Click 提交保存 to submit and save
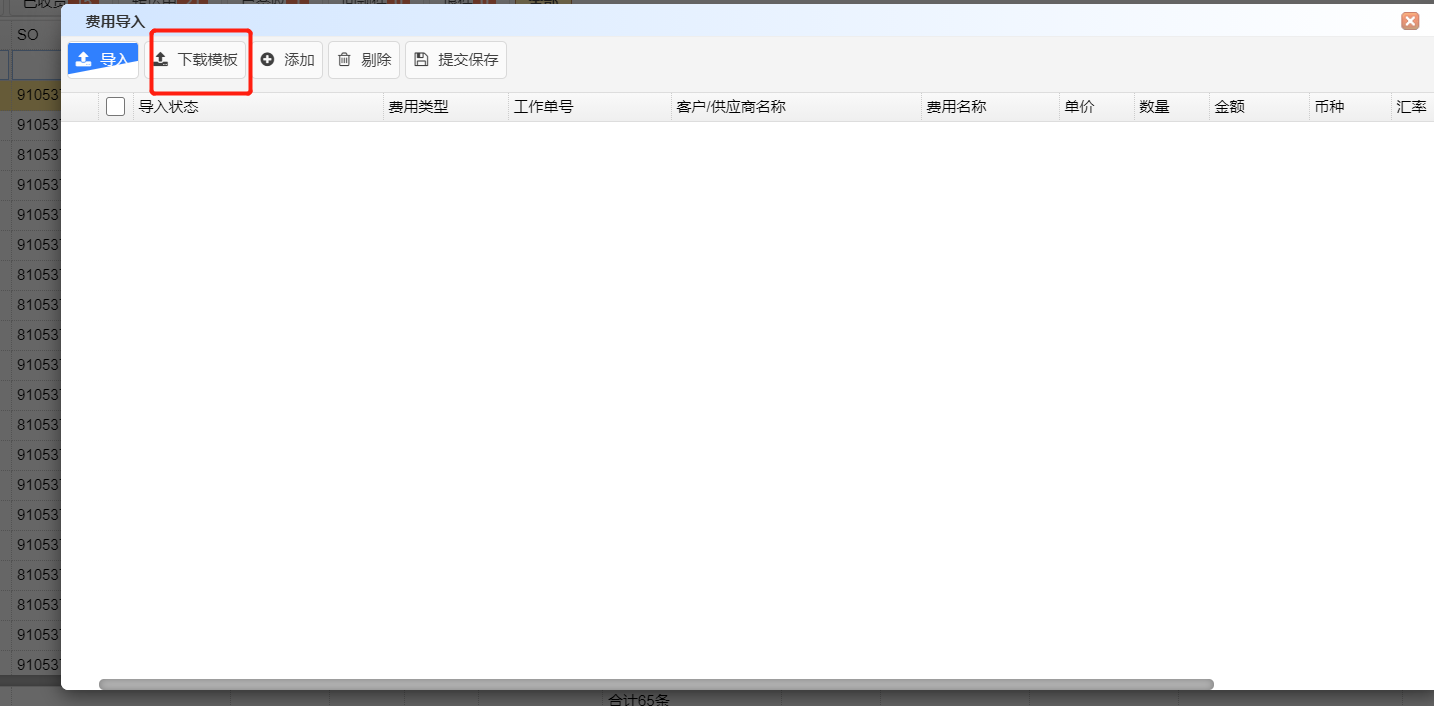This screenshot has width=1434, height=706. 456,60
